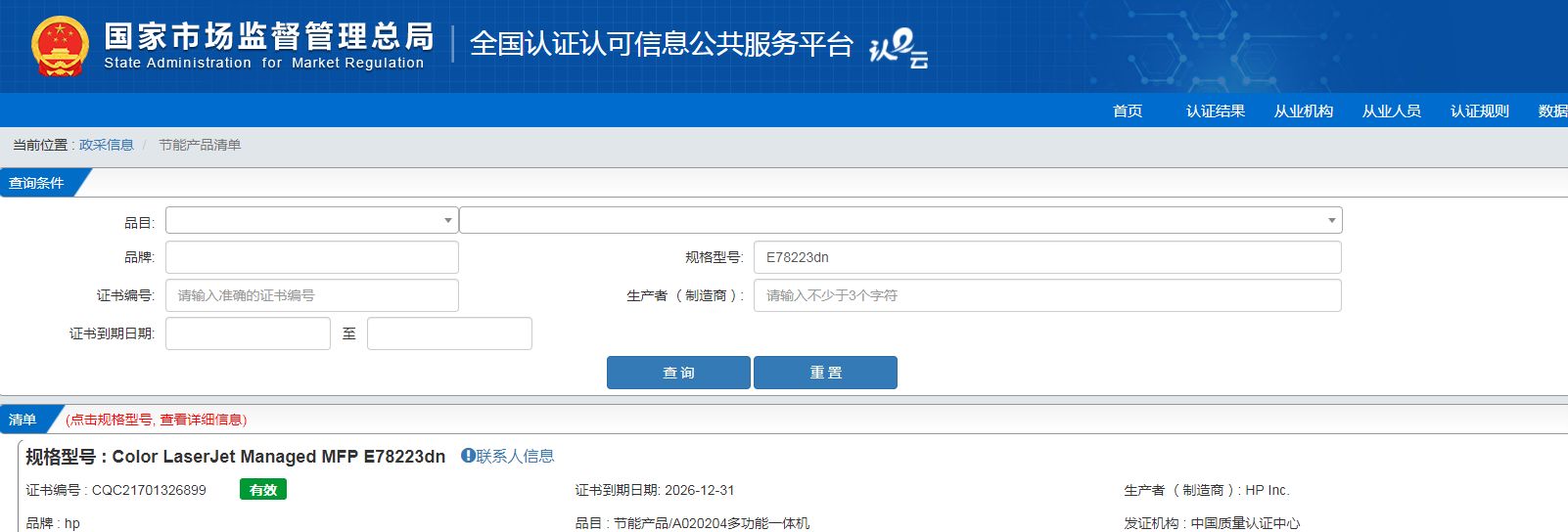Select the 从业人员 menu item
Screen dimensions: 1568x532
click(1392, 111)
